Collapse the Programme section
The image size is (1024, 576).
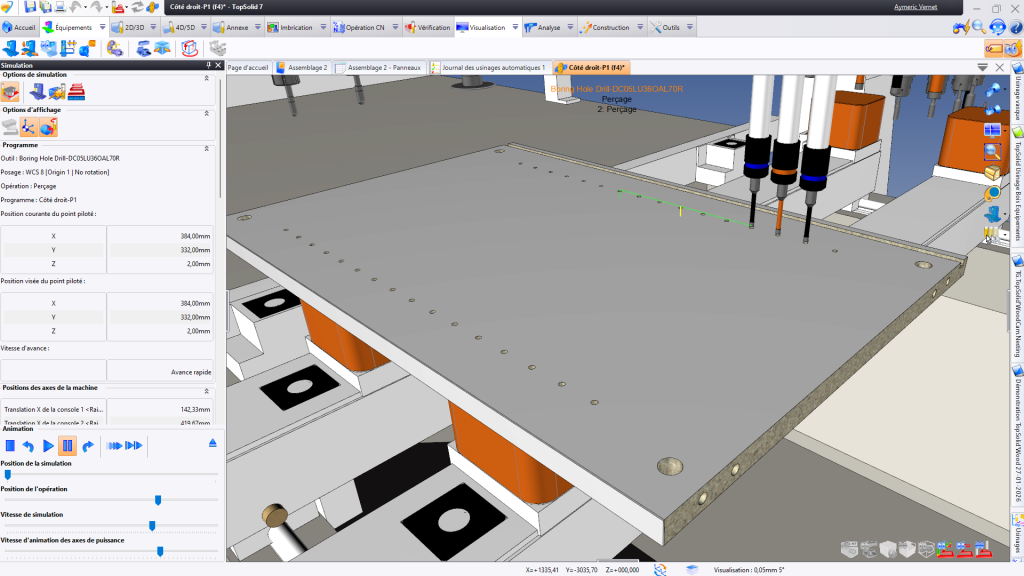(206, 148)
